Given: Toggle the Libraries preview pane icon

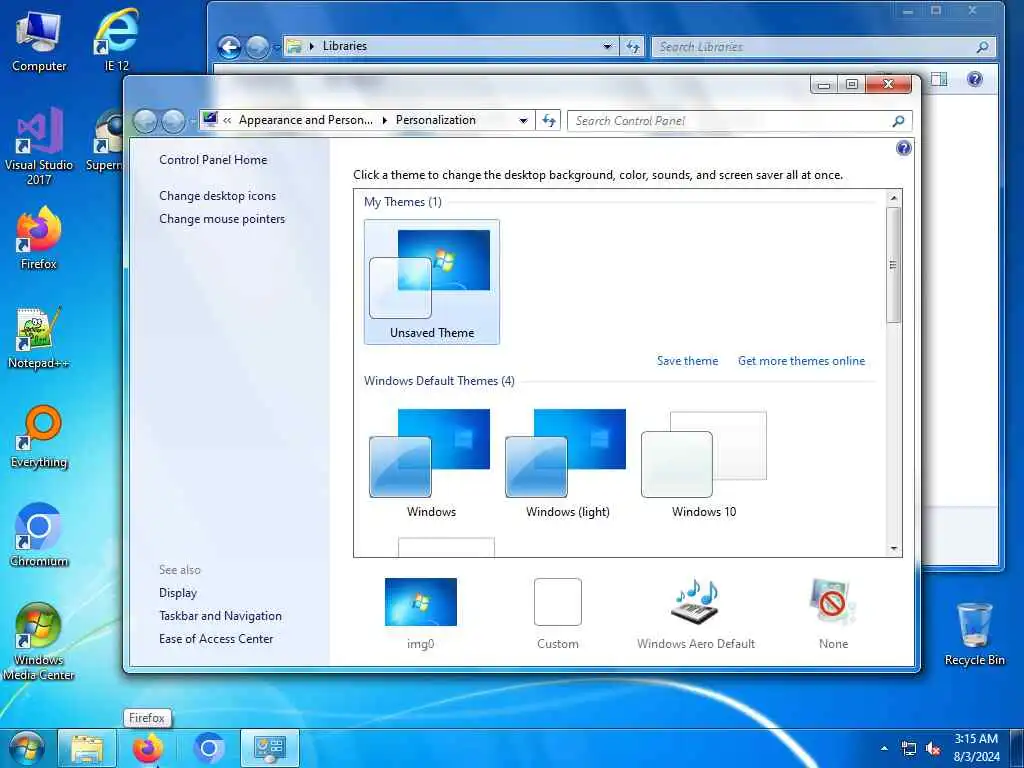Looking at the screenshot, I should coord(939,80).
